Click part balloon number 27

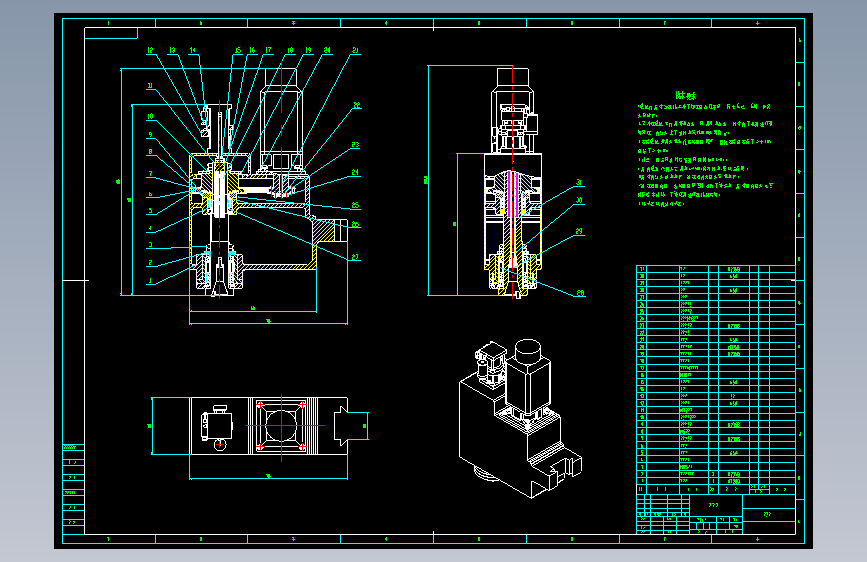tap(355, 257)
